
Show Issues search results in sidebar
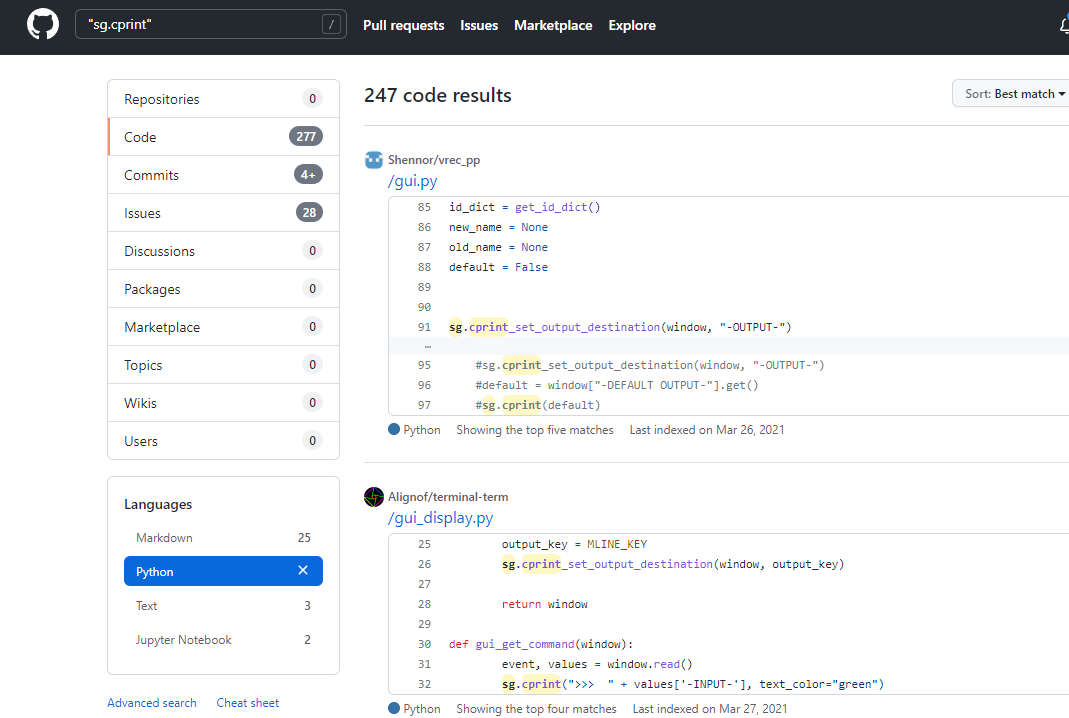coord(224,213)
